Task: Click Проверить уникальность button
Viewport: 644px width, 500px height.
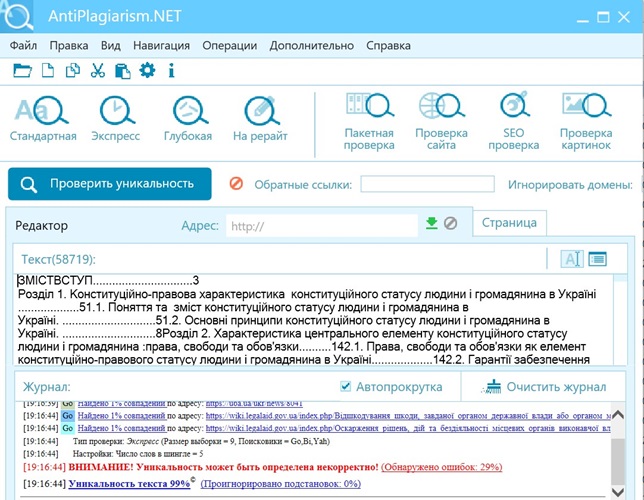Action: point(110,184)
